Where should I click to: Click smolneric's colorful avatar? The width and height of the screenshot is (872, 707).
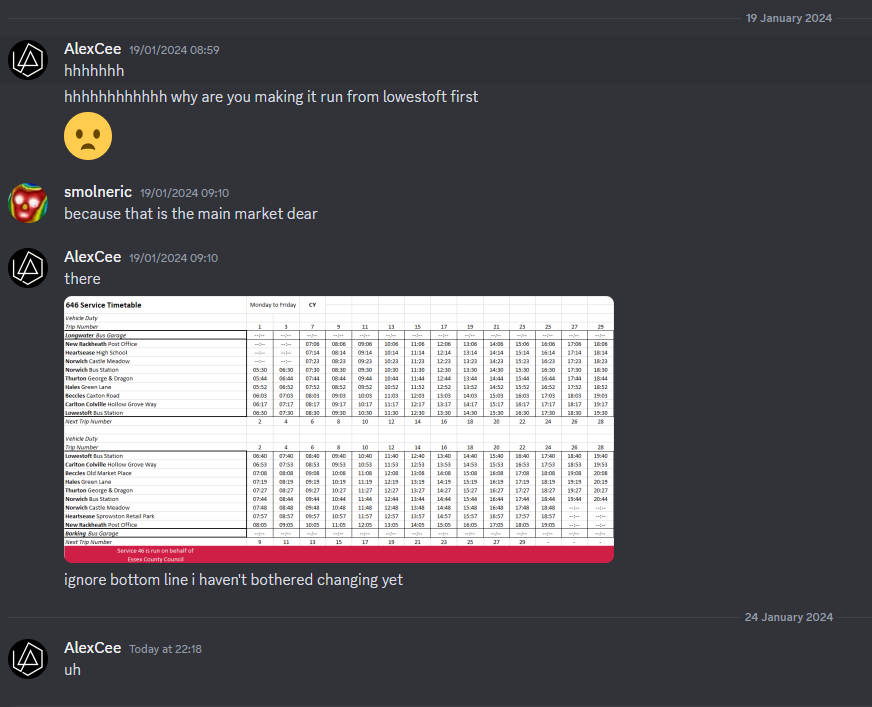coord(28,203)
